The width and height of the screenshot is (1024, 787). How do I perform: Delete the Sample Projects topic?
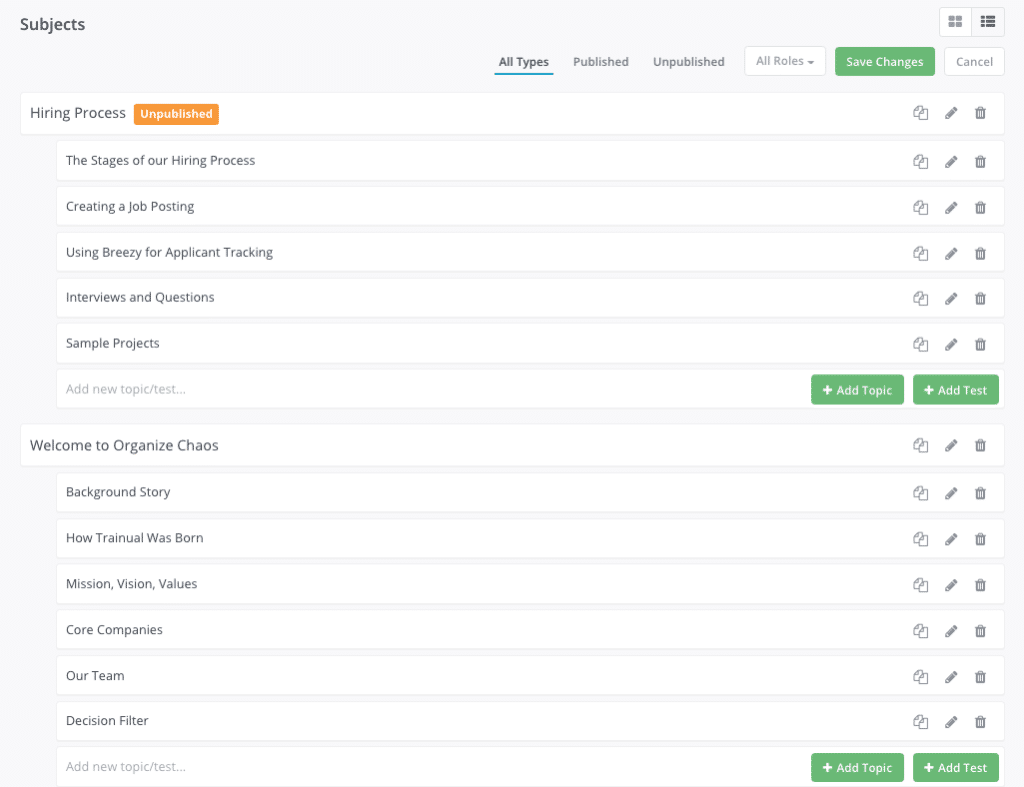pos(980,343)
